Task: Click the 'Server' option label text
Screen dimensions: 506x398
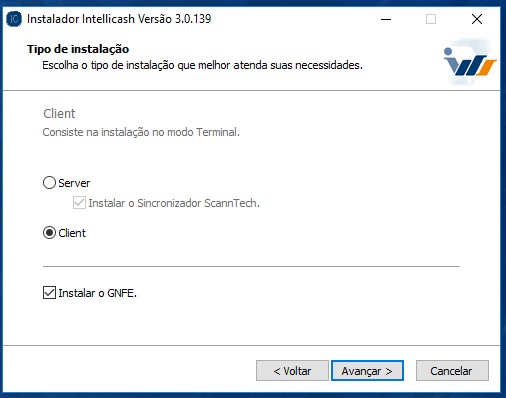Action: click(74, 183)
